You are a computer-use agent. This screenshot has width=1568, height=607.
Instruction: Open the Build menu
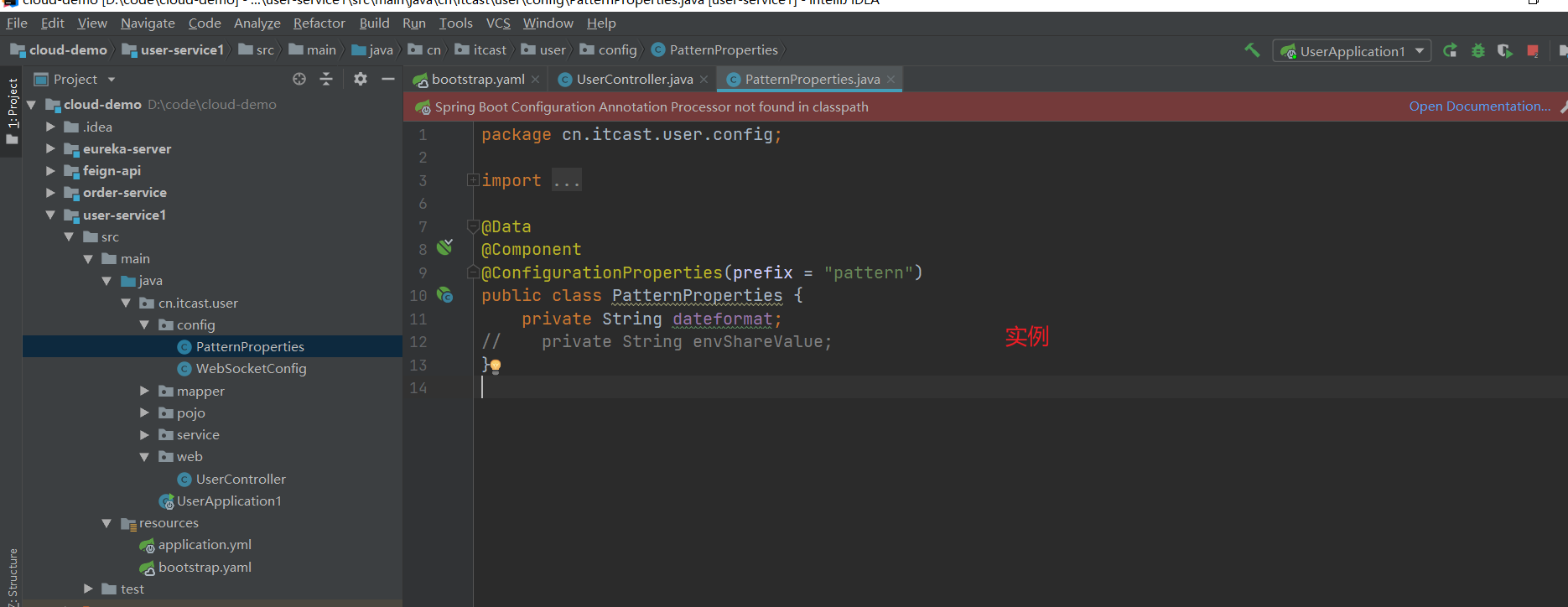point(374,23)
